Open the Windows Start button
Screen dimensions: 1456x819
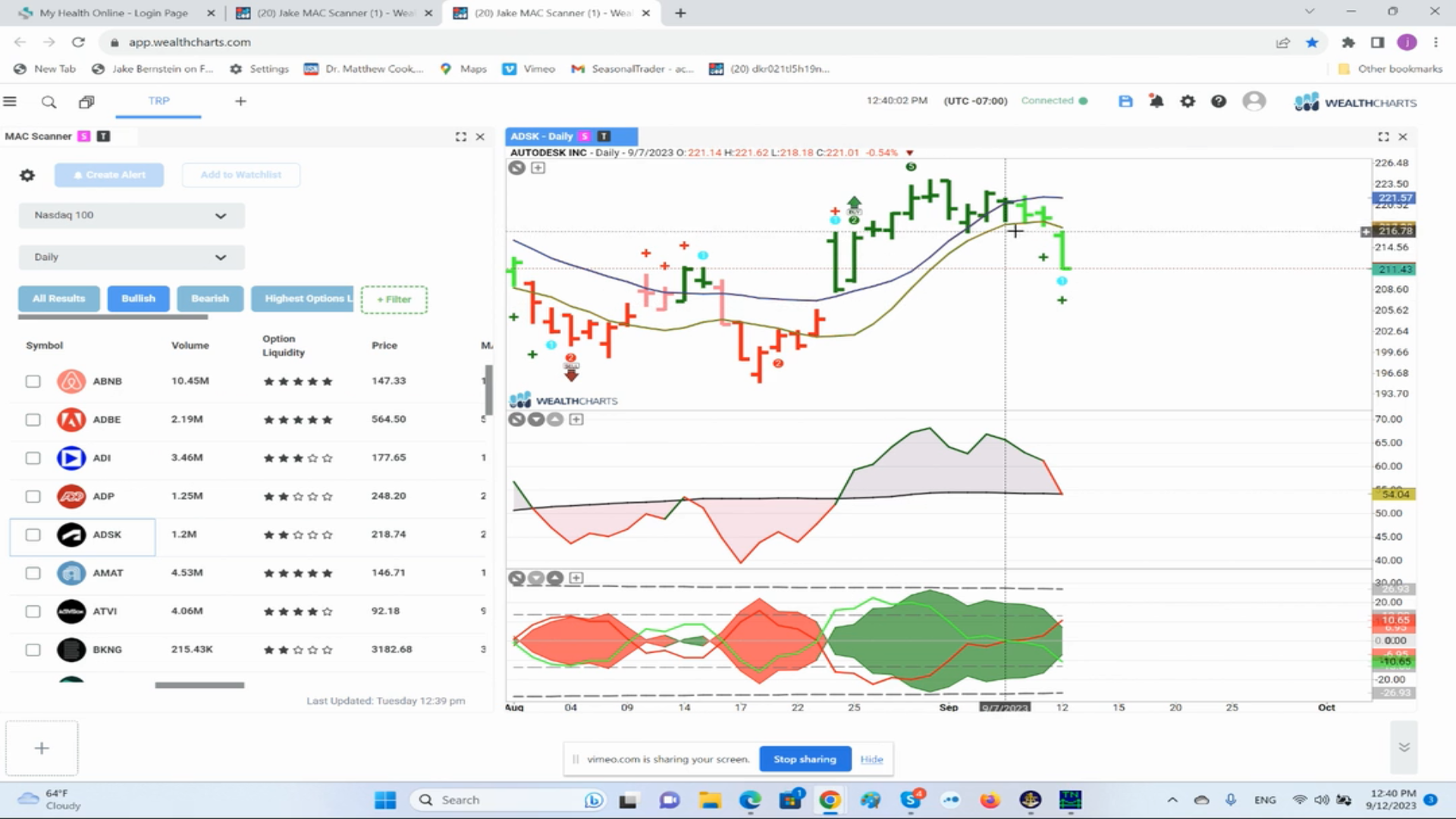click(385, 800)
